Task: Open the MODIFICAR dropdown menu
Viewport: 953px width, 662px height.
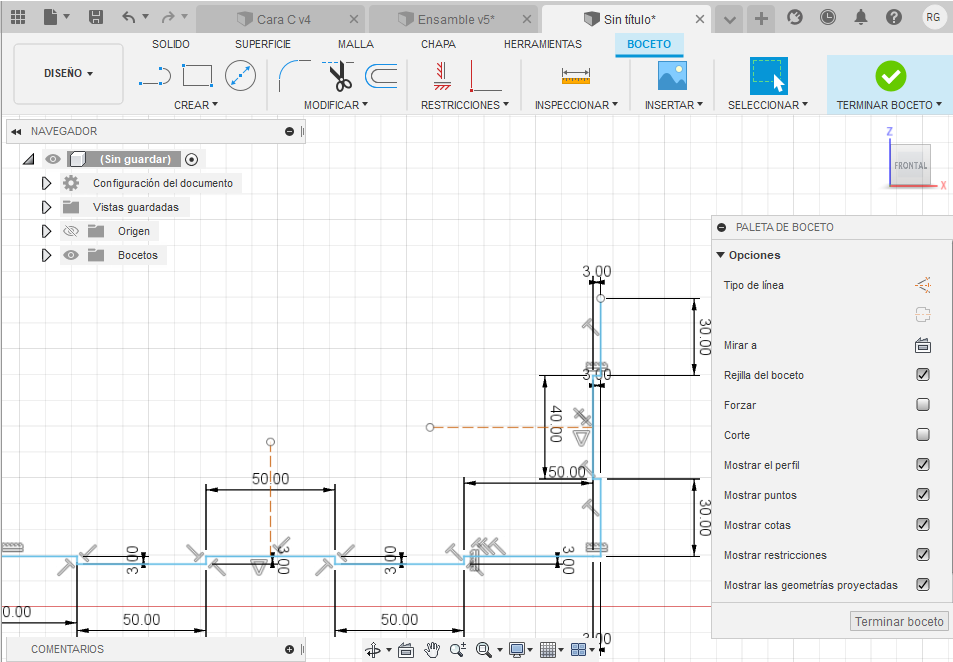Action: point(336,105)
